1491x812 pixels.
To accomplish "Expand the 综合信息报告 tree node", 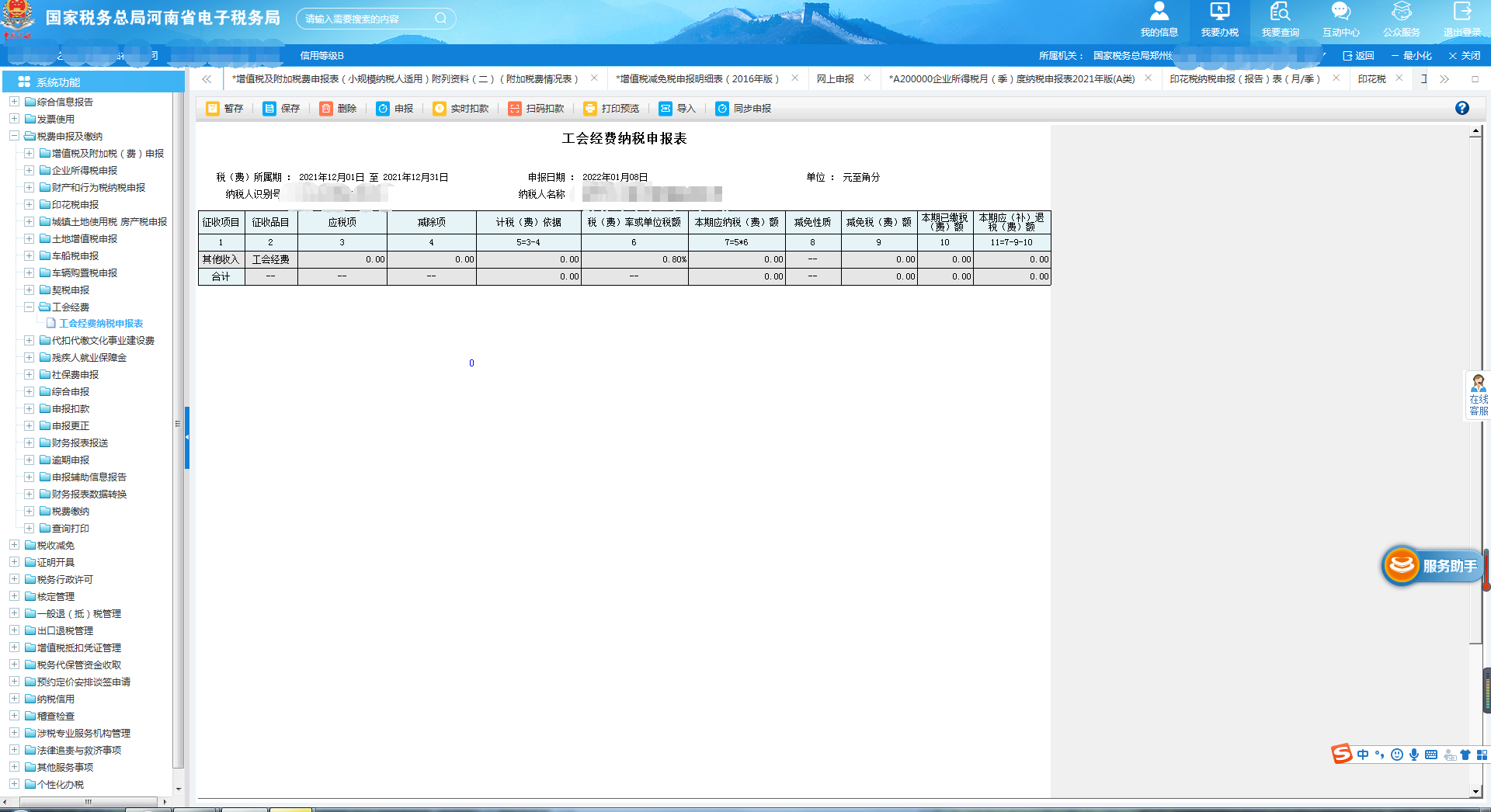I will click(x=14, y=102).
